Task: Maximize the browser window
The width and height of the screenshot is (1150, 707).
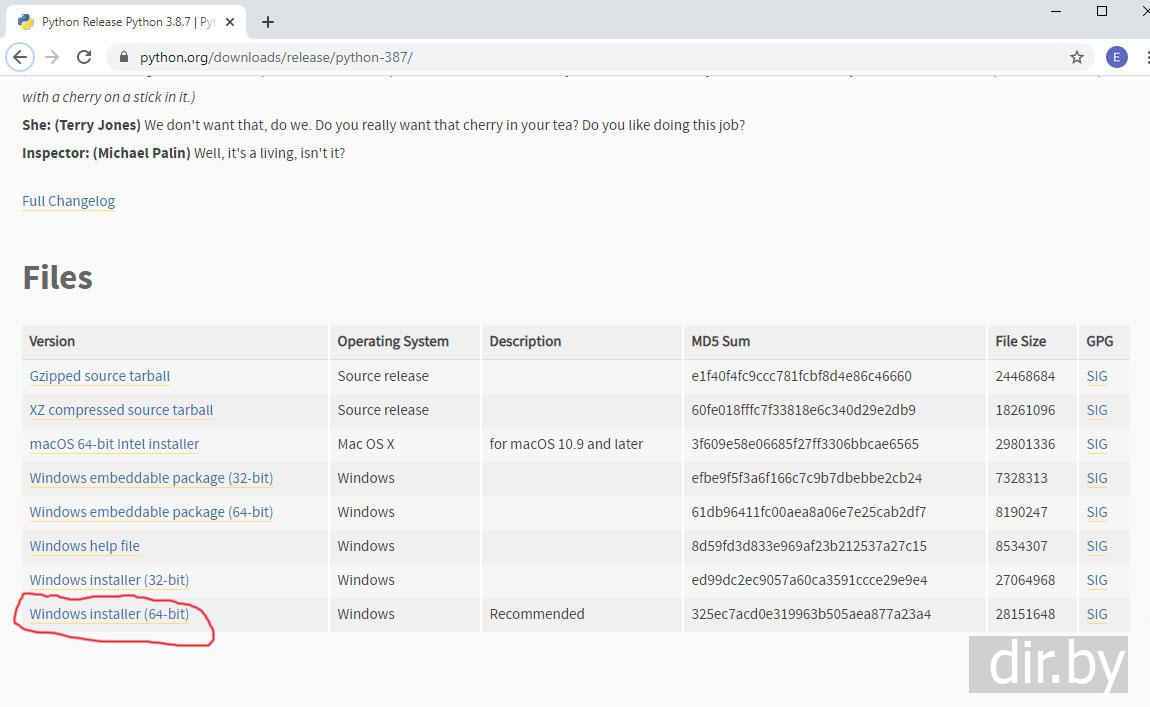Action: point(1102,11)
